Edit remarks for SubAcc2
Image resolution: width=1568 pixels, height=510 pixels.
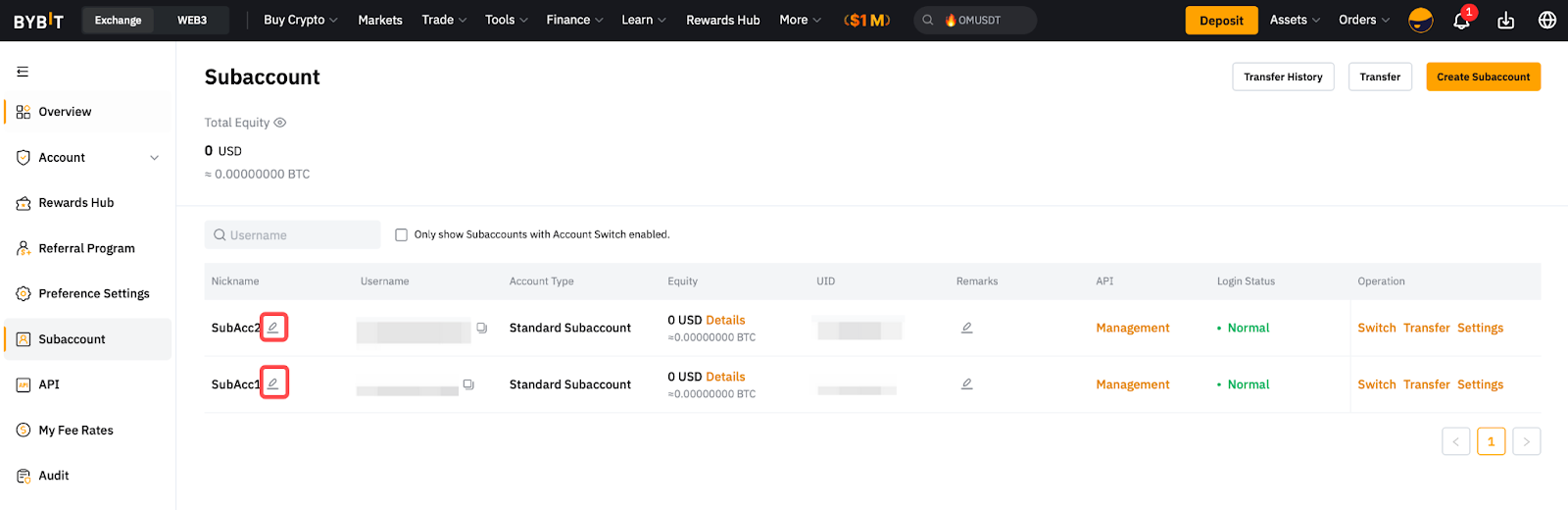tap(966, 328)
